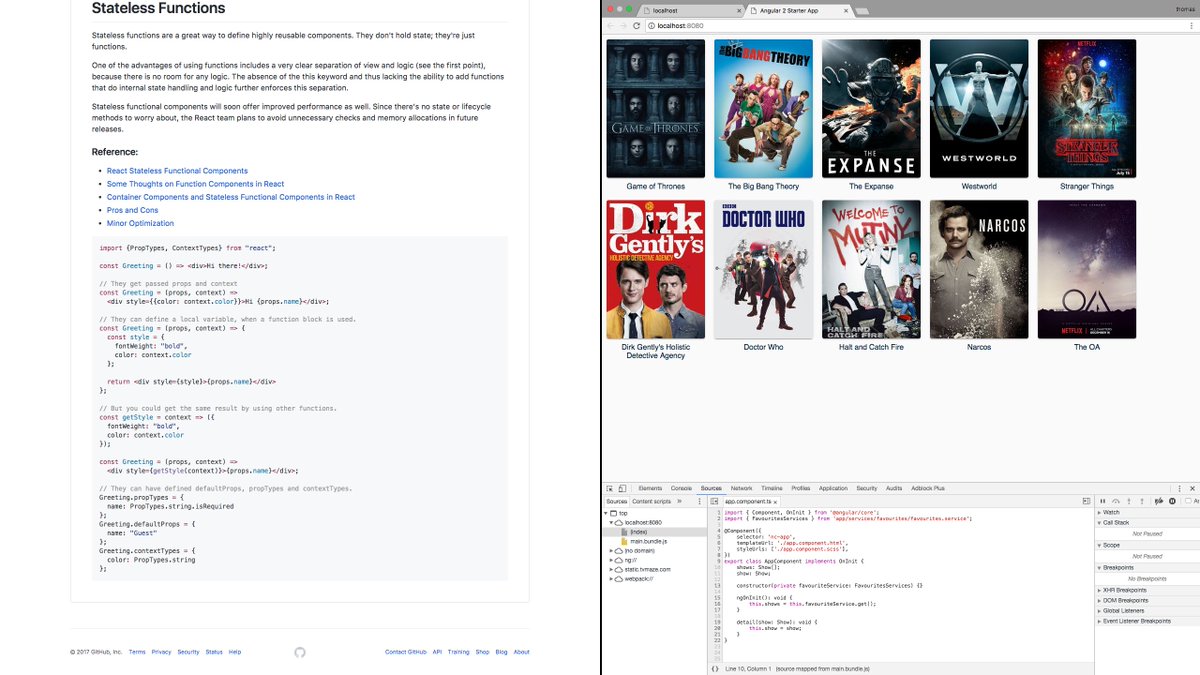The height and width of the screenshot is (675, 1200).
Task: Expand DOM Breakpoints section
Action: 1147,601
